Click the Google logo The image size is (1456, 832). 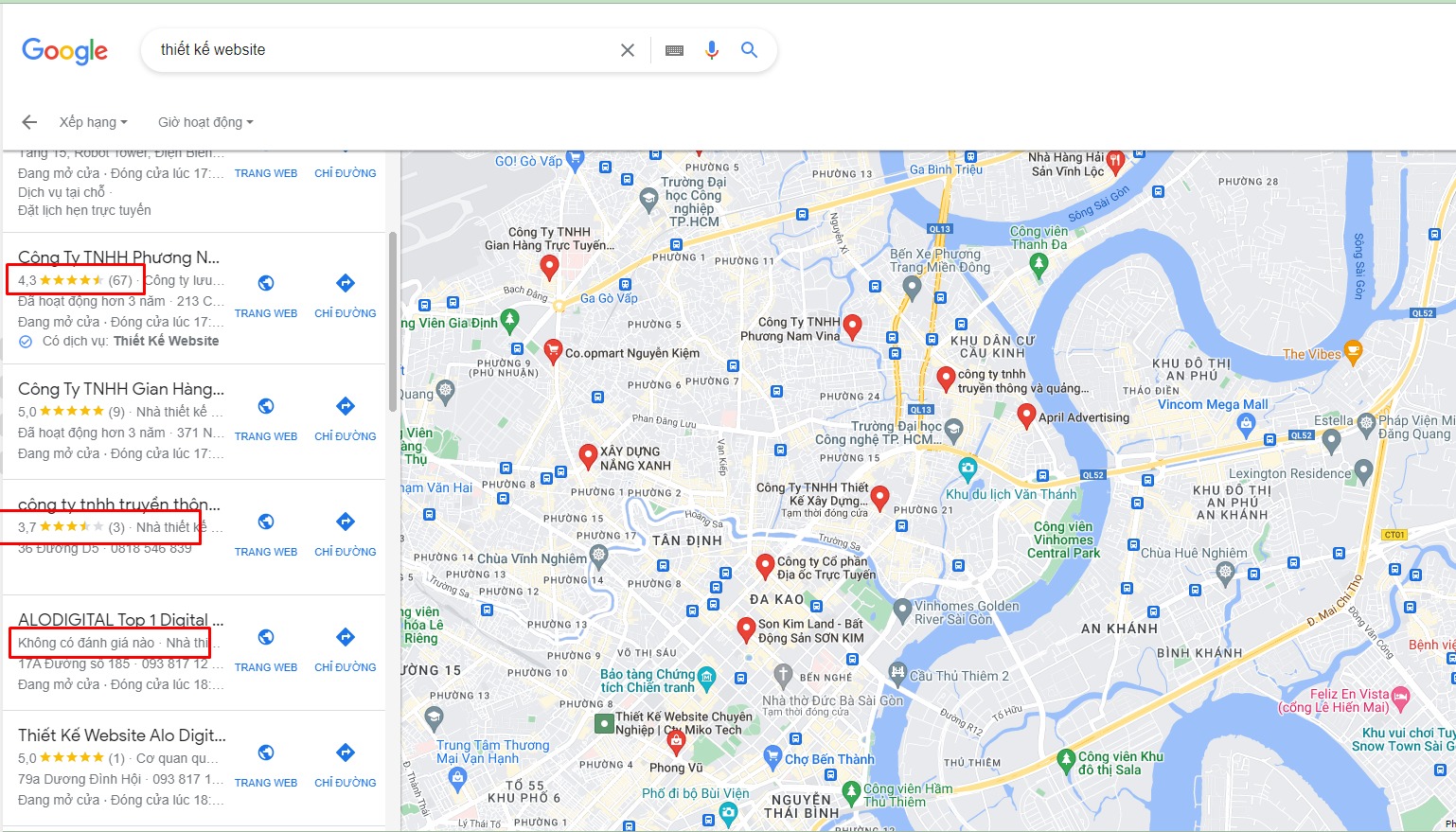(x=65, y=51)
